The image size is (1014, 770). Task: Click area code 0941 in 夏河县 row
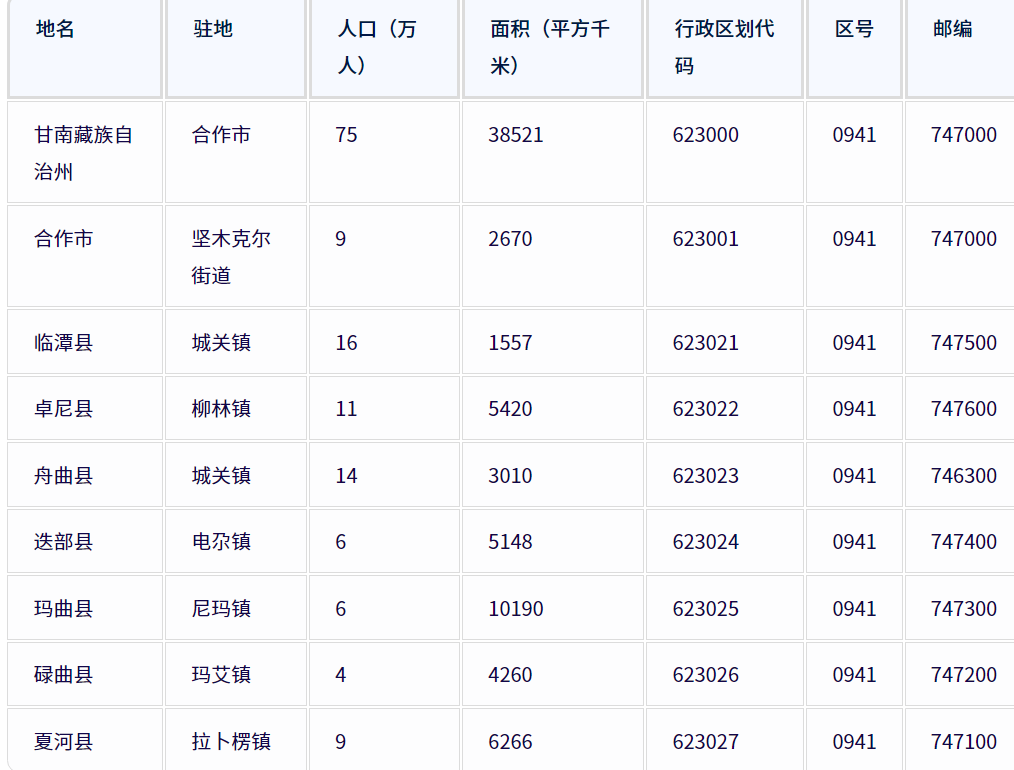(854, 741)
